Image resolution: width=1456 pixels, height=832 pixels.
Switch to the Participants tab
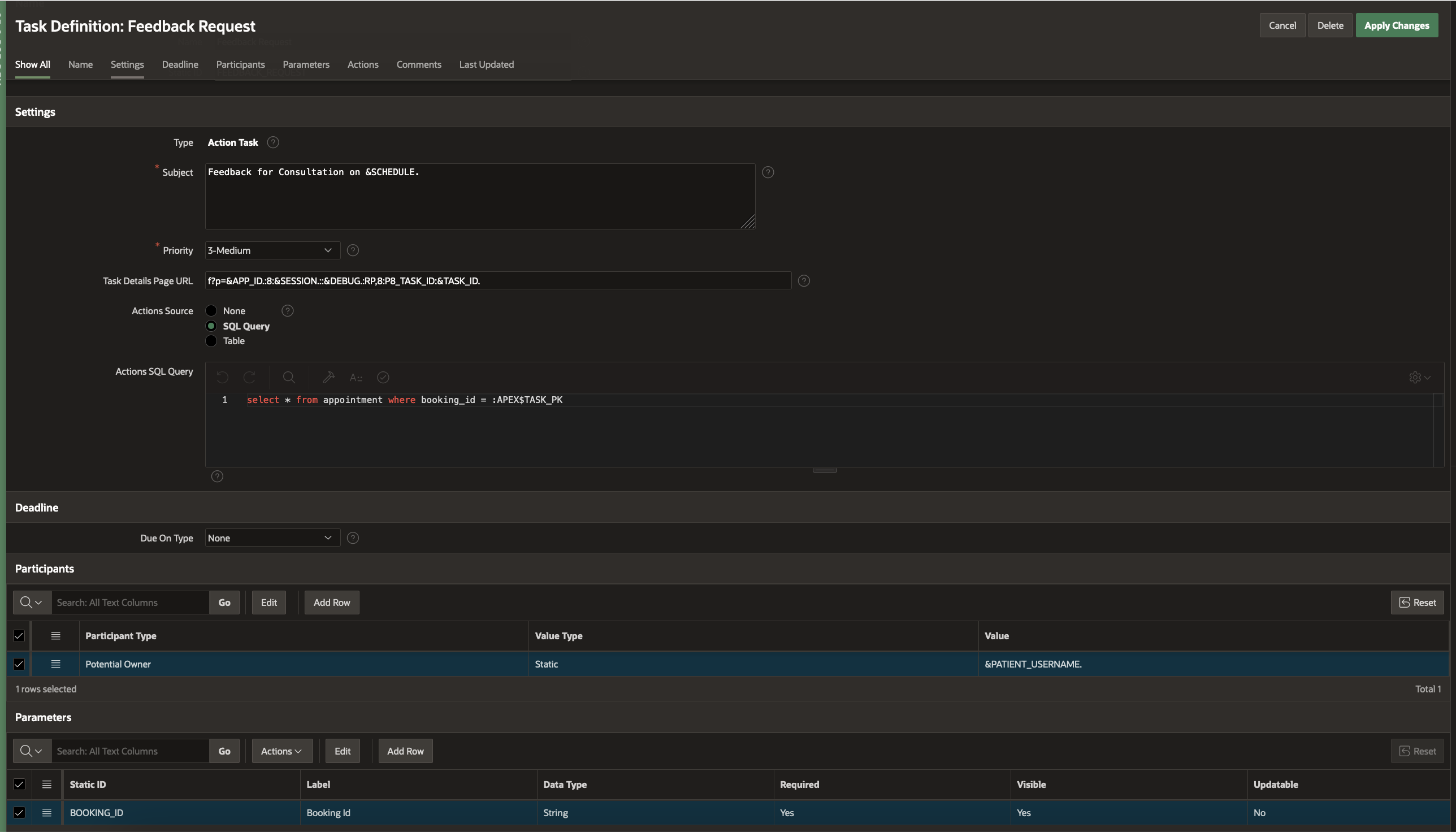(x=240, y=64)
